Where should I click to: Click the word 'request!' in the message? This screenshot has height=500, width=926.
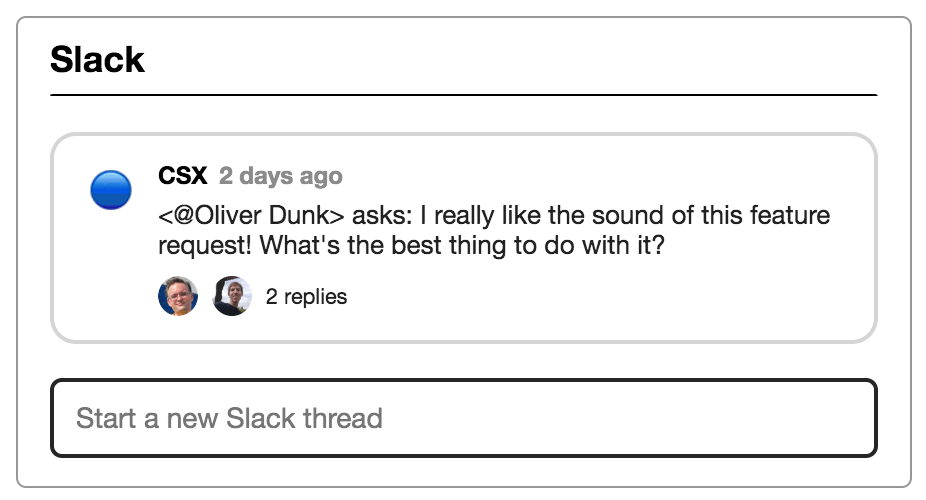(x=205, y=246)
